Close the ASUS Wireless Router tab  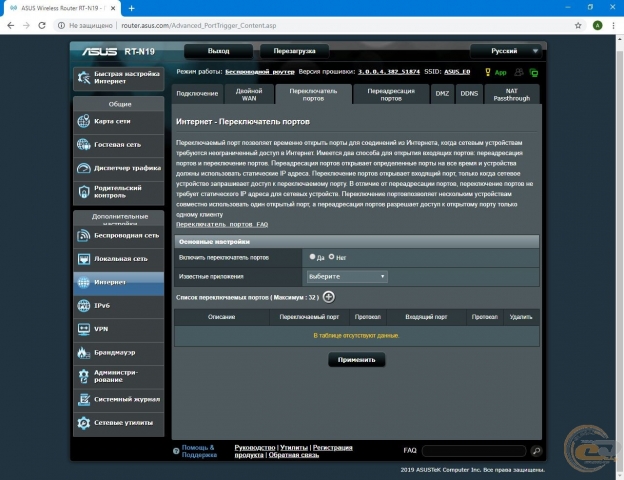[113, 8]
